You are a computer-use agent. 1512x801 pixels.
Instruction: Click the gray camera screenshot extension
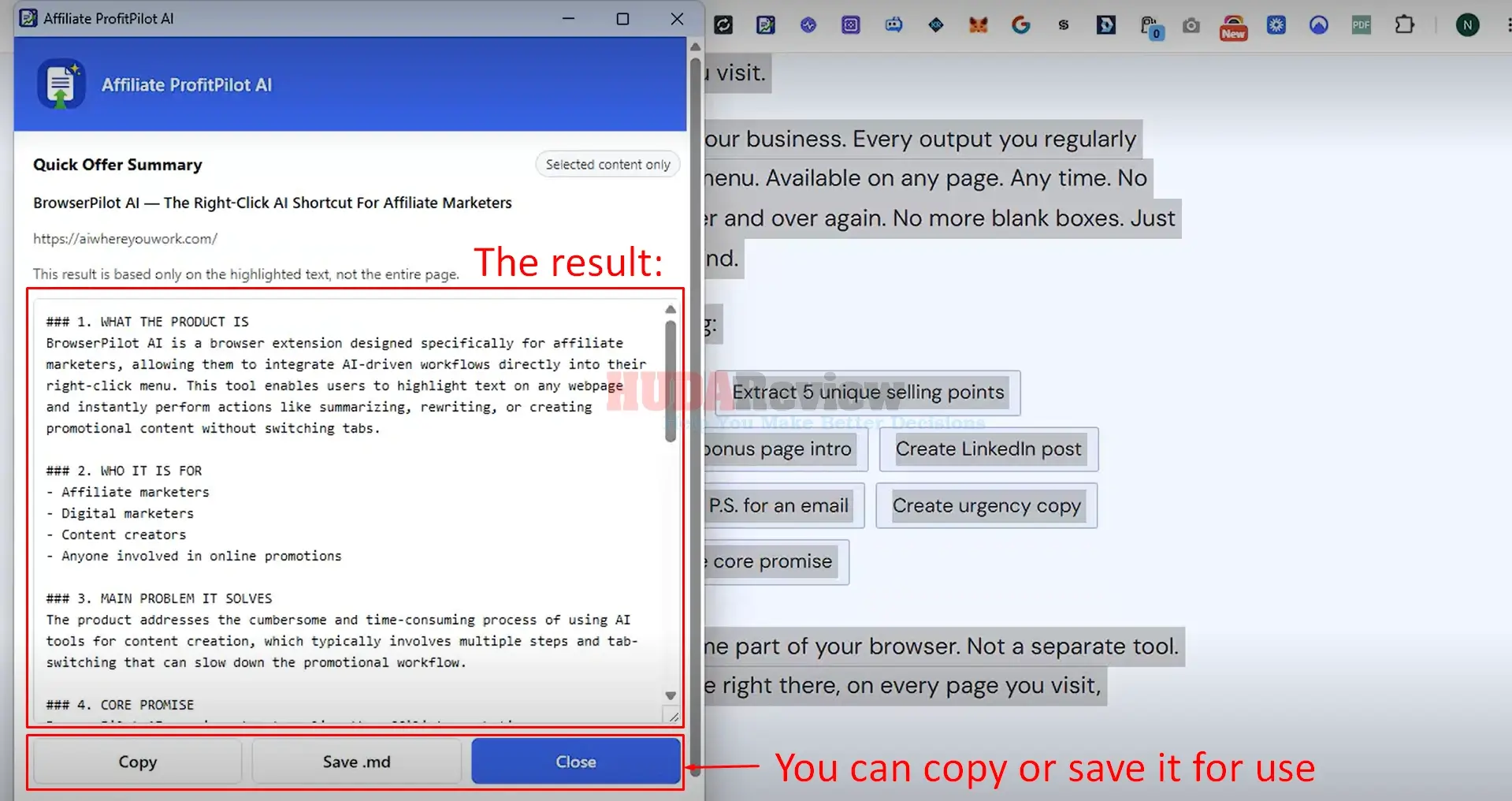click(x=1191, y=26)
